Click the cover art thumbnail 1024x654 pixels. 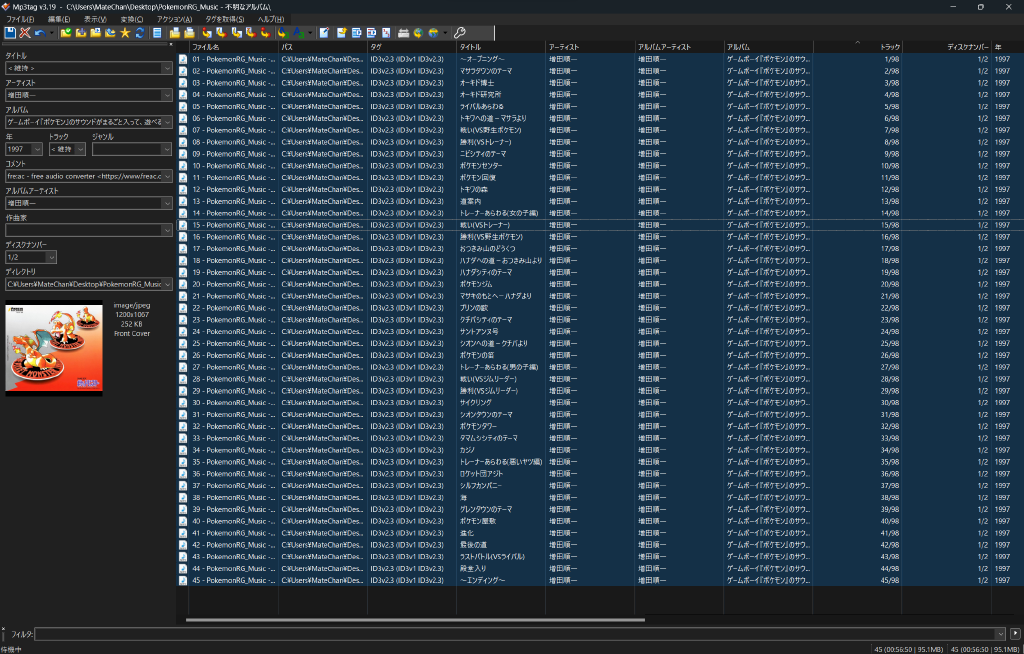(56, 347)
